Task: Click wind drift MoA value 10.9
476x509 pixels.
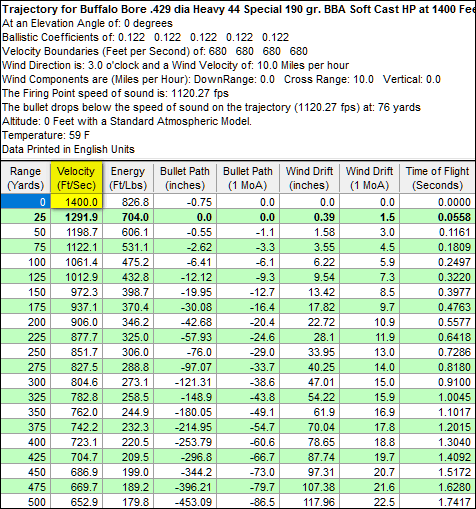Action: [x=369, y=322]
